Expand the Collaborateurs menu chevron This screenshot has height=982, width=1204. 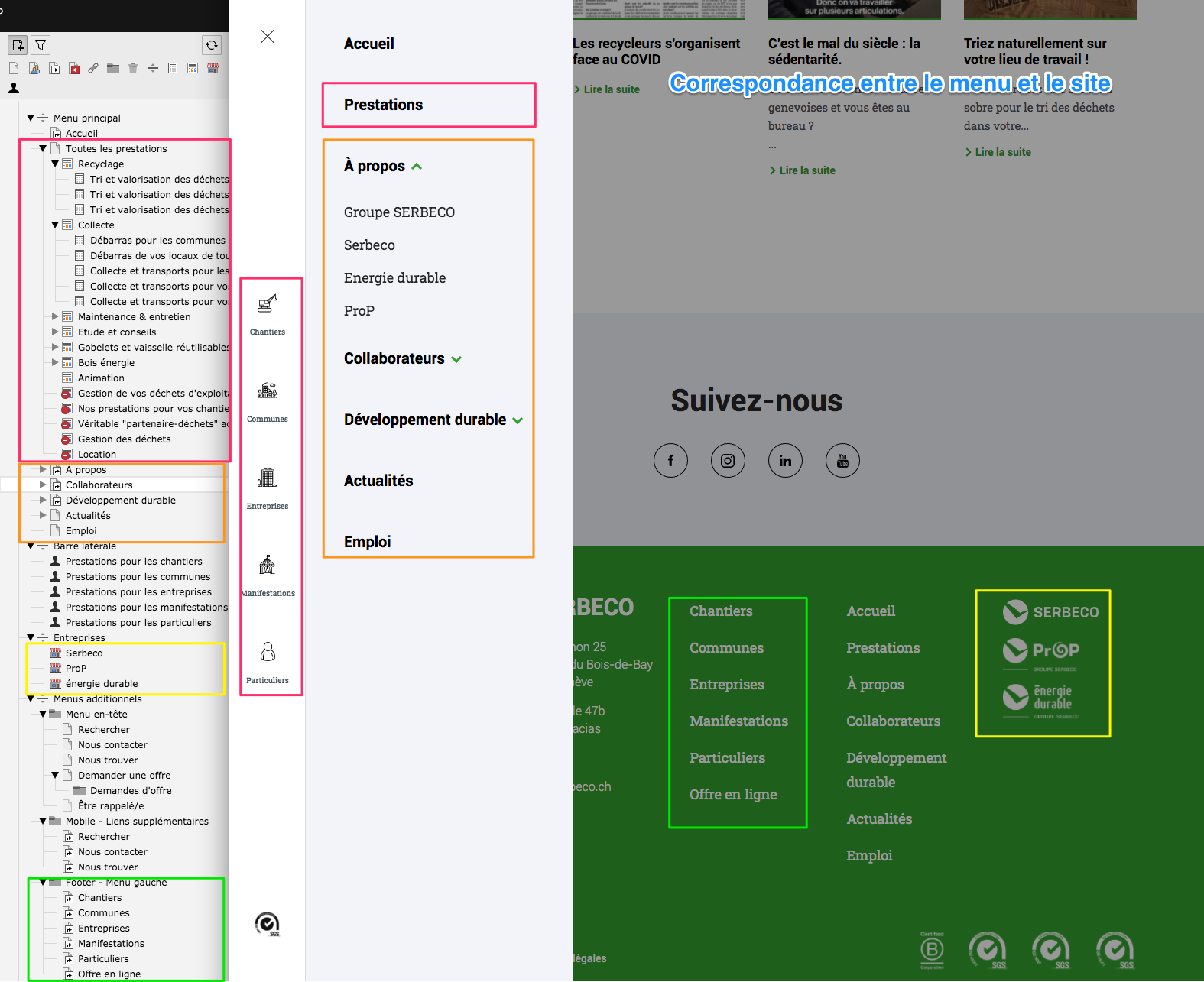[x=456, y=359]
